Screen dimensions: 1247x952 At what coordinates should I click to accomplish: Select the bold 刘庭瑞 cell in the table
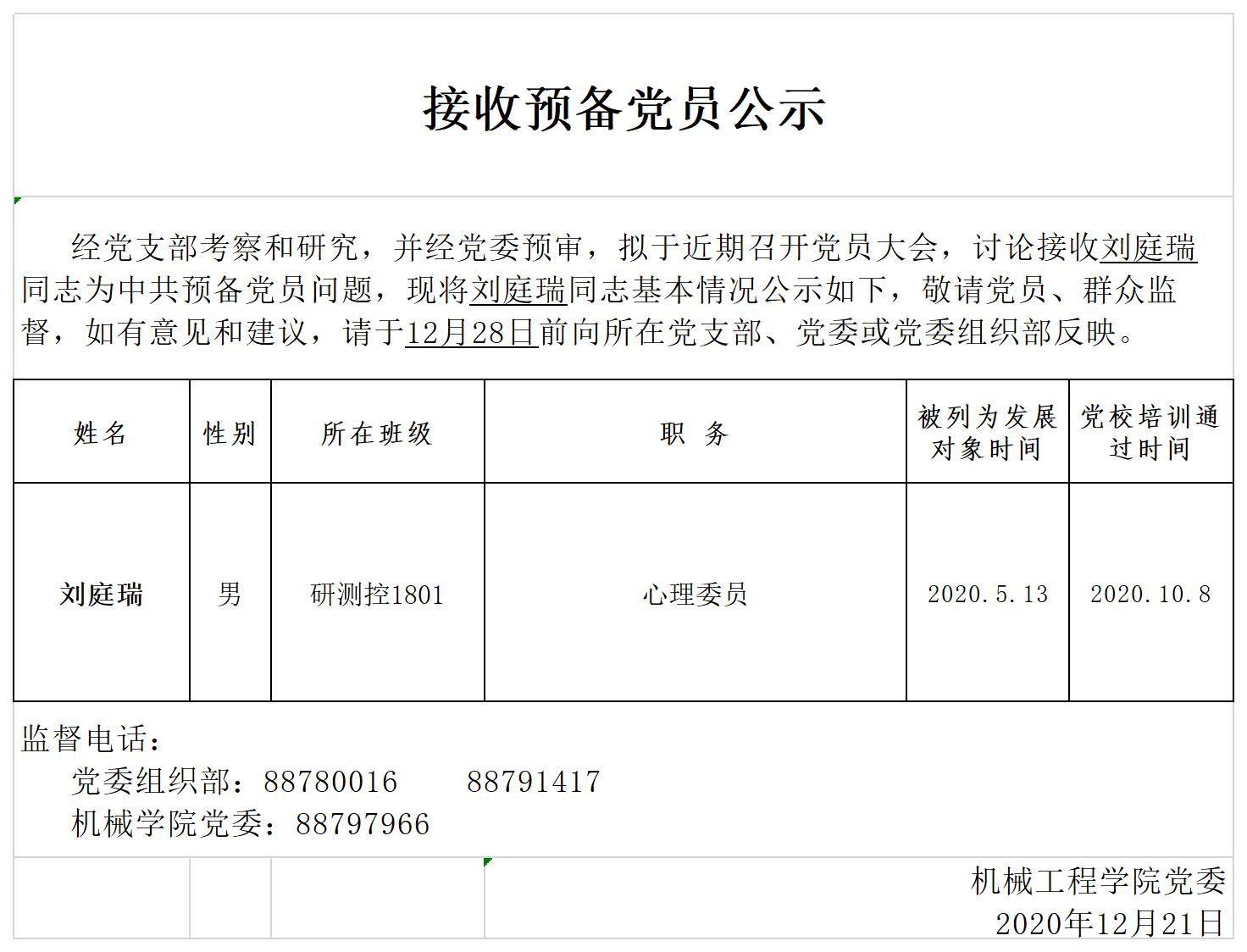pos(101,594)
